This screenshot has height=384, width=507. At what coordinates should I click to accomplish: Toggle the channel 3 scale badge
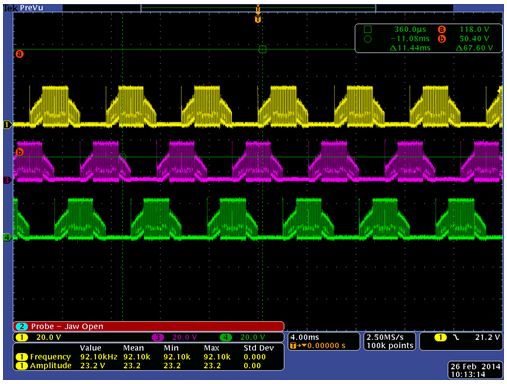pos(158,337)
